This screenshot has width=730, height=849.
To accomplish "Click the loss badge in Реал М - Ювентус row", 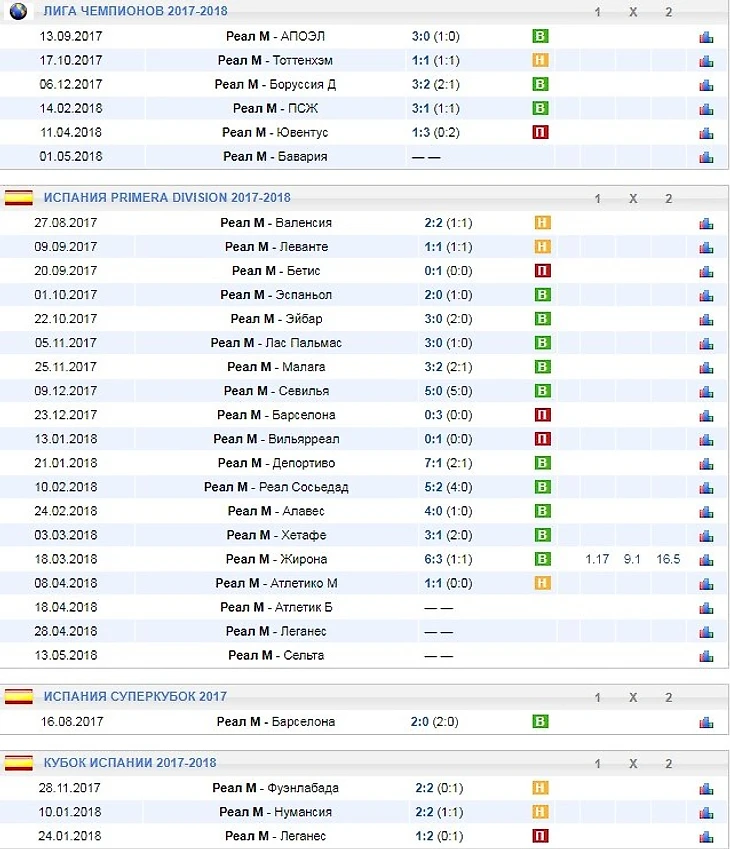I will click(x=540, y=132).
